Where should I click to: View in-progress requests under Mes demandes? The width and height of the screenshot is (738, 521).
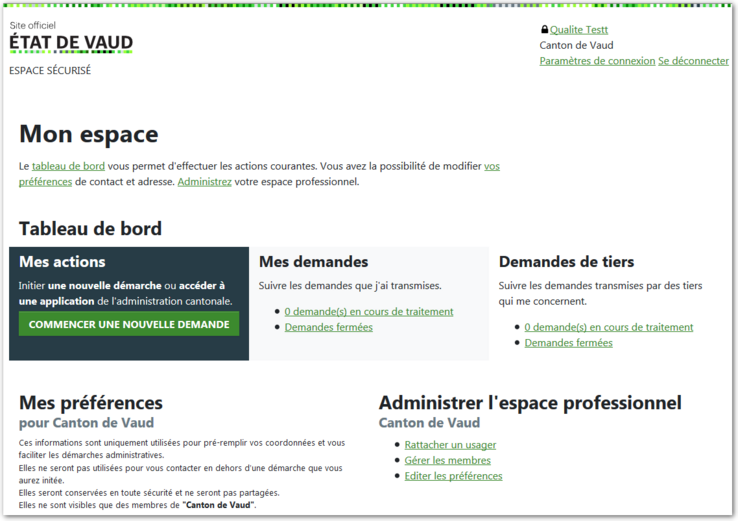368,311
